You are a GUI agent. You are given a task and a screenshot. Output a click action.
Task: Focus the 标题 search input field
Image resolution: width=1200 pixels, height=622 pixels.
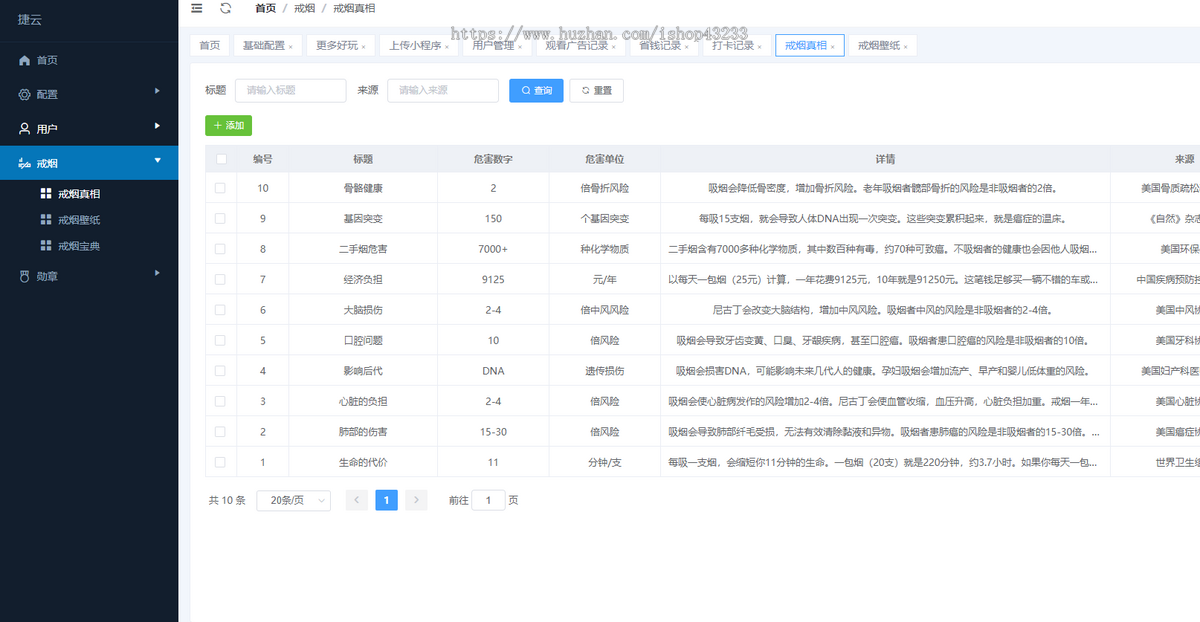coord(290,90)
